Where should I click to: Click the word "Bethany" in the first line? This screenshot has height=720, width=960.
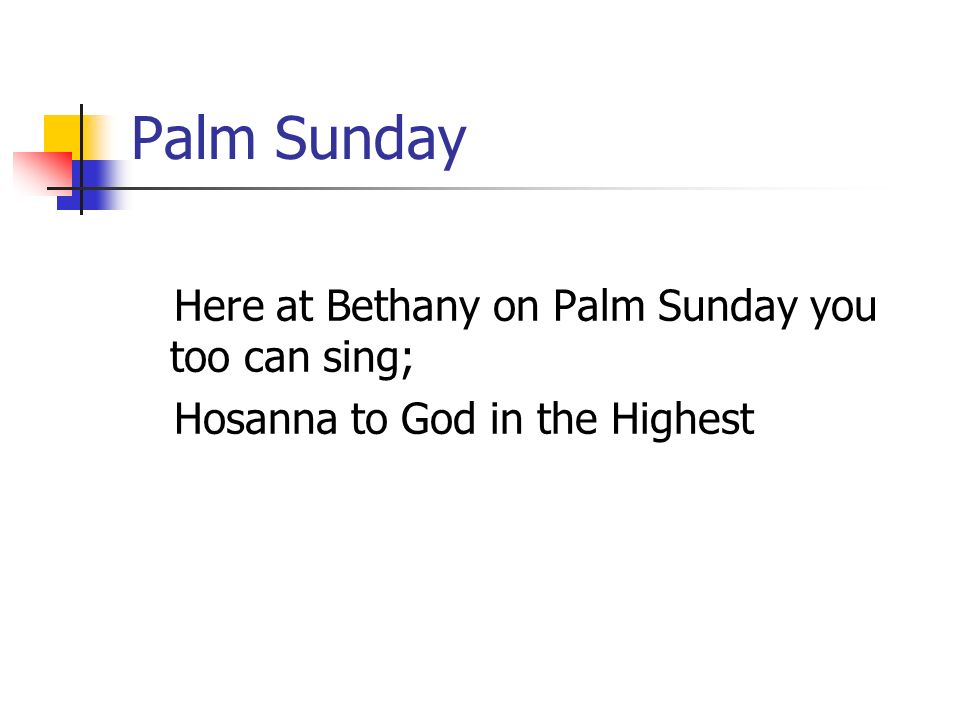point(403,308)
